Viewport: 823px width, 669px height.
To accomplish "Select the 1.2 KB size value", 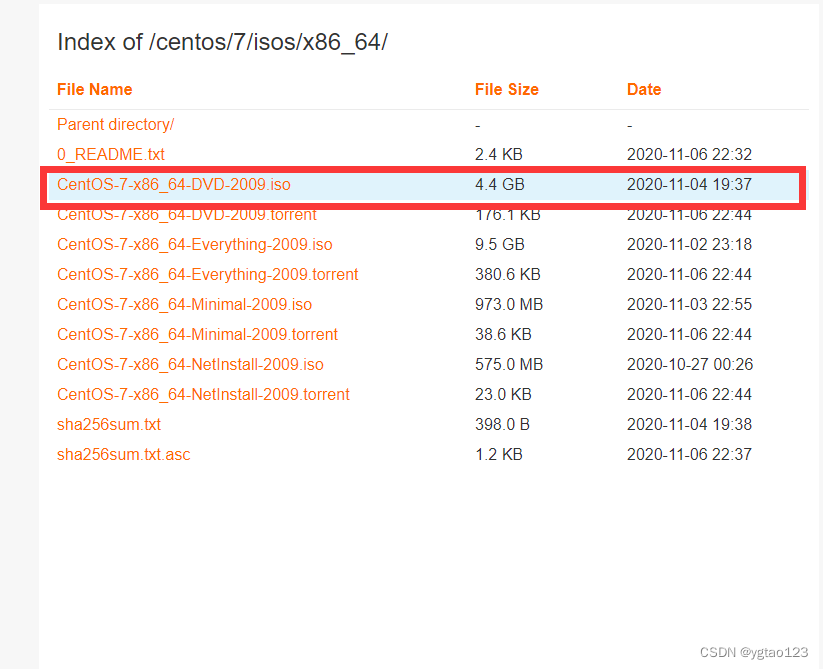I will (x=499, y=454).
